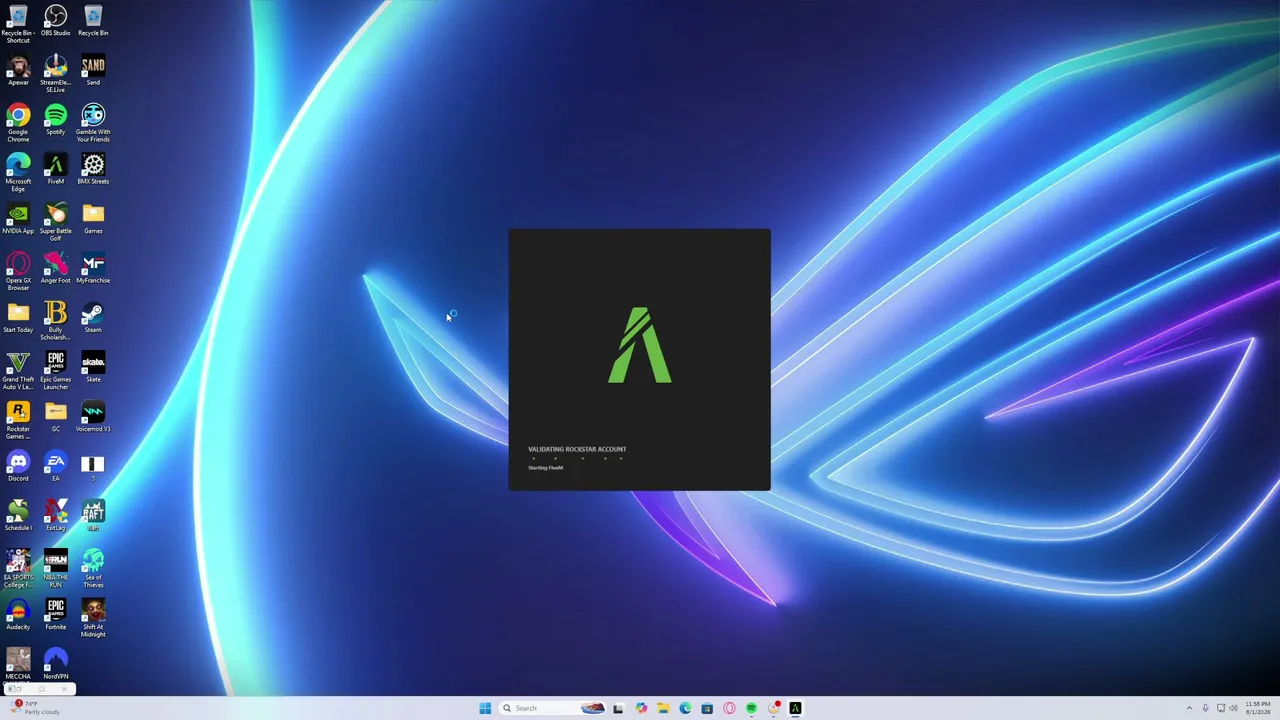Select the Bully Scholarship desktop icon
Screen dimensions: 1280x720
(x=56, y=321)
